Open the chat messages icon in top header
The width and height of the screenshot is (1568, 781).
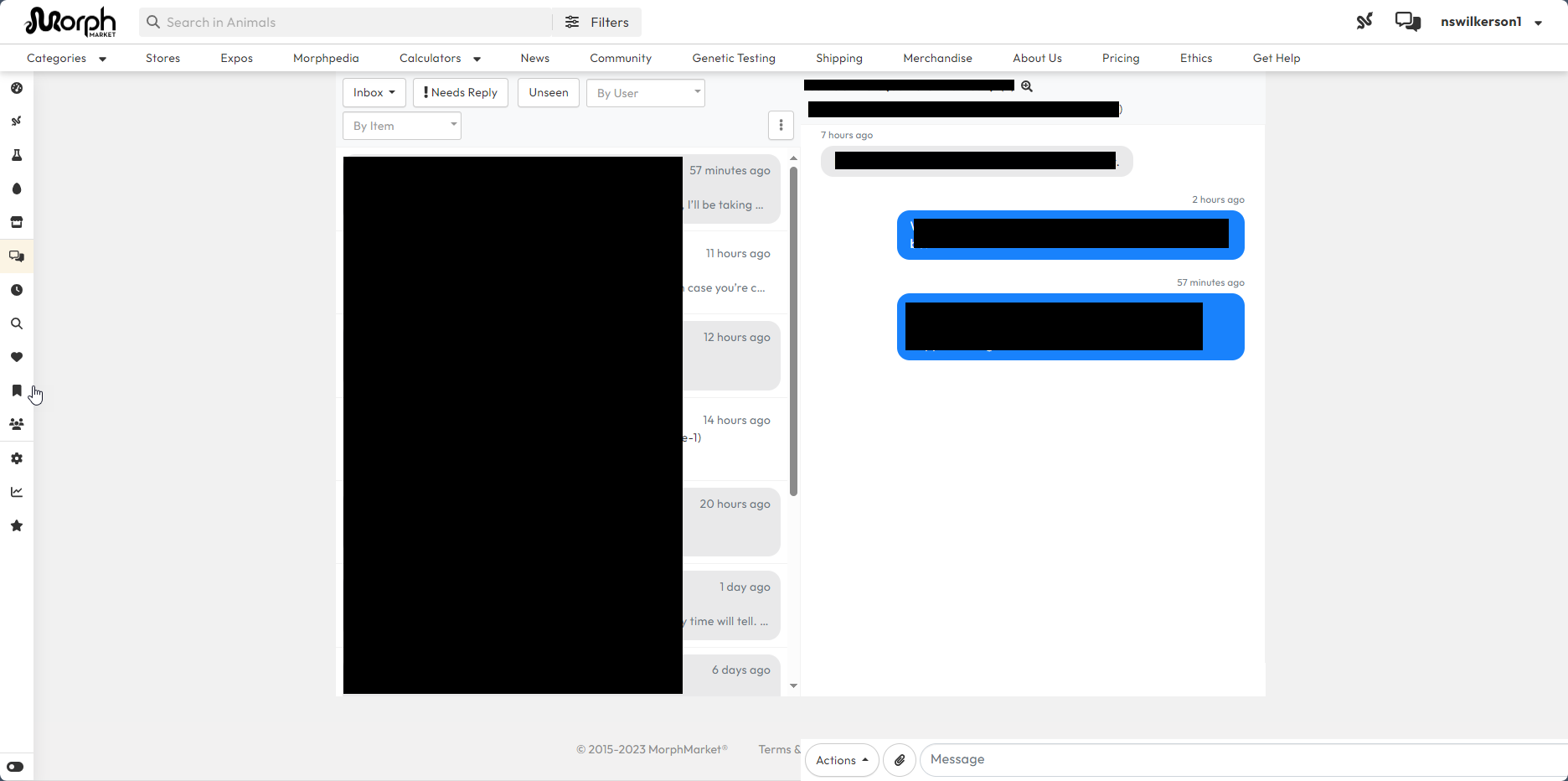point(1408,21)
